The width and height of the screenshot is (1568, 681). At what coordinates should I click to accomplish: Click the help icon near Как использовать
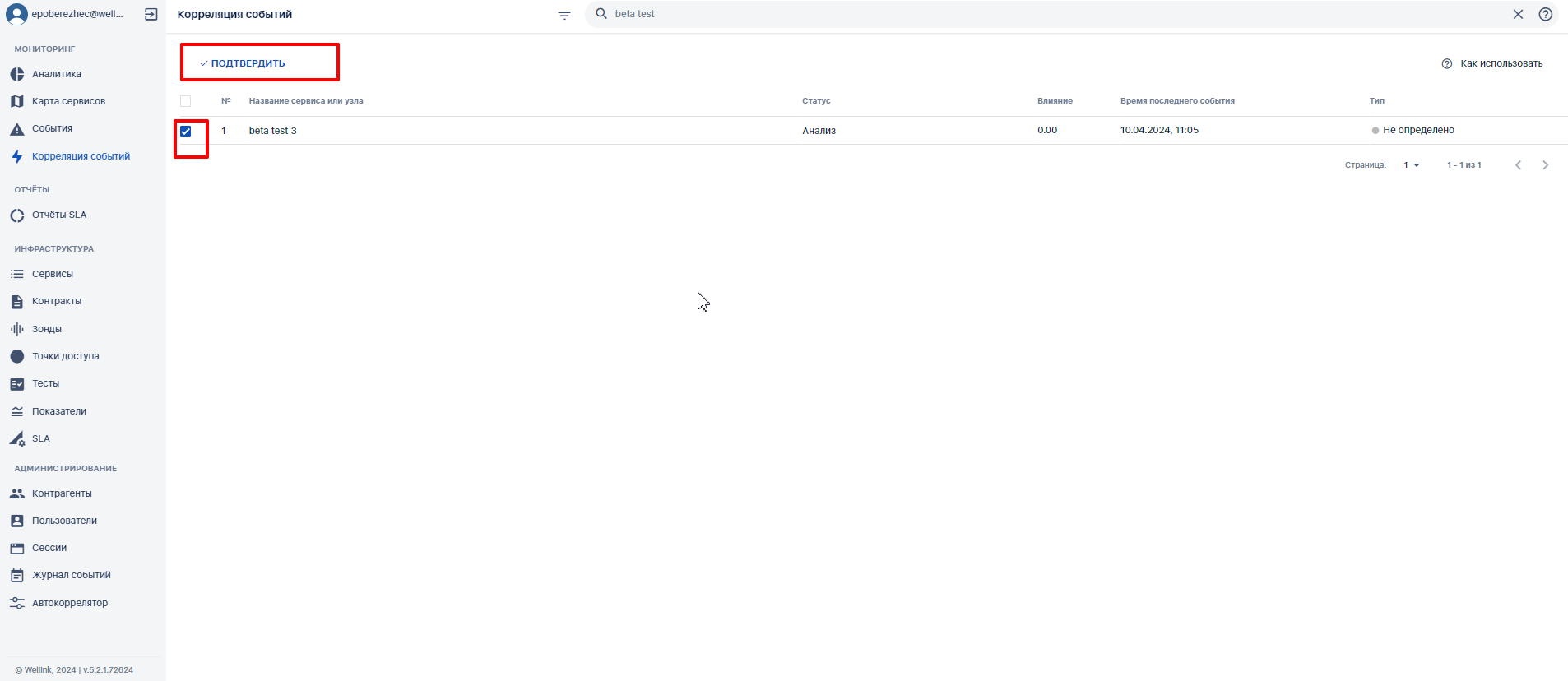point(1447,63)
